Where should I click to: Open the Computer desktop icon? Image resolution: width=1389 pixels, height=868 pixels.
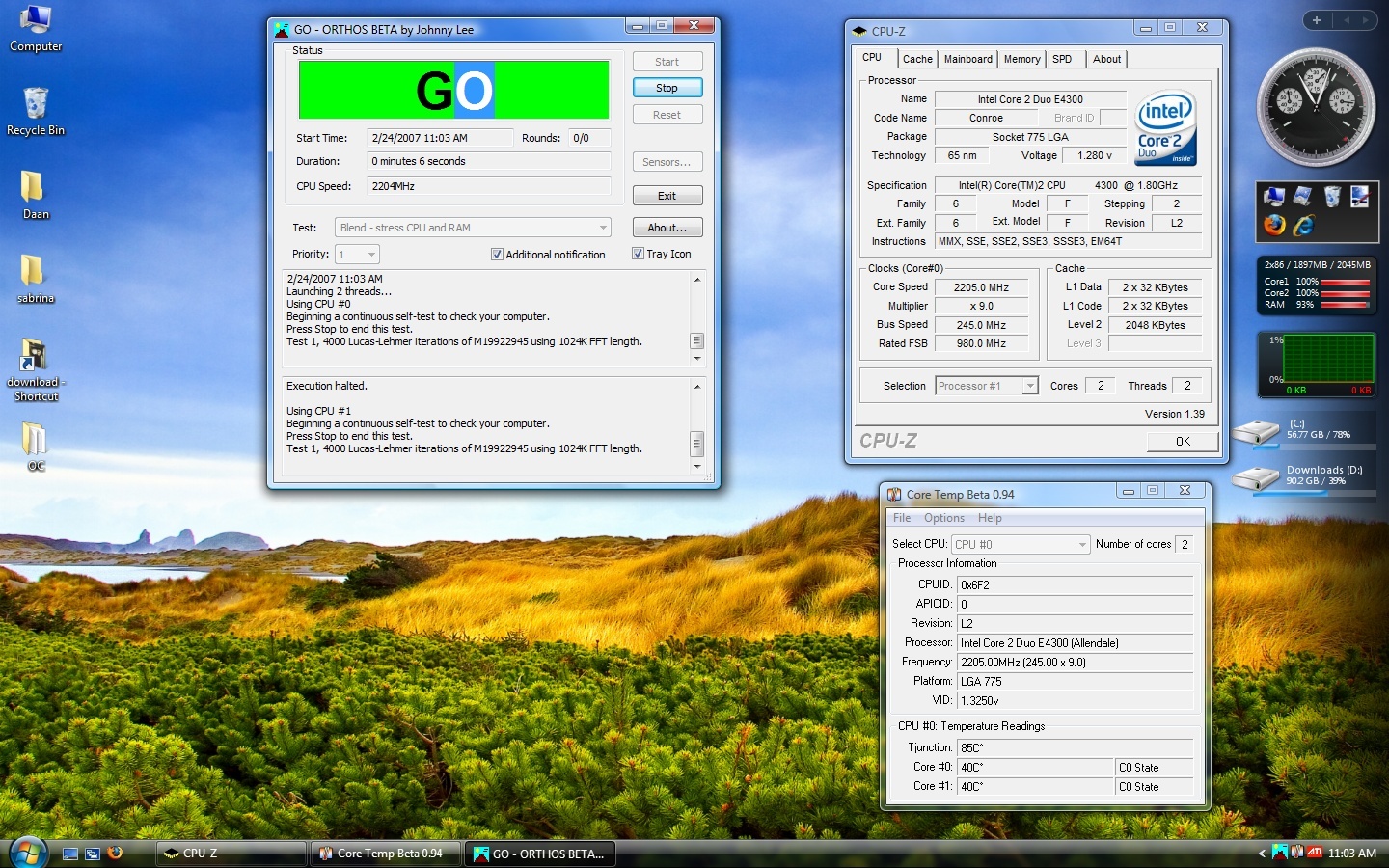tap(36, 28)
